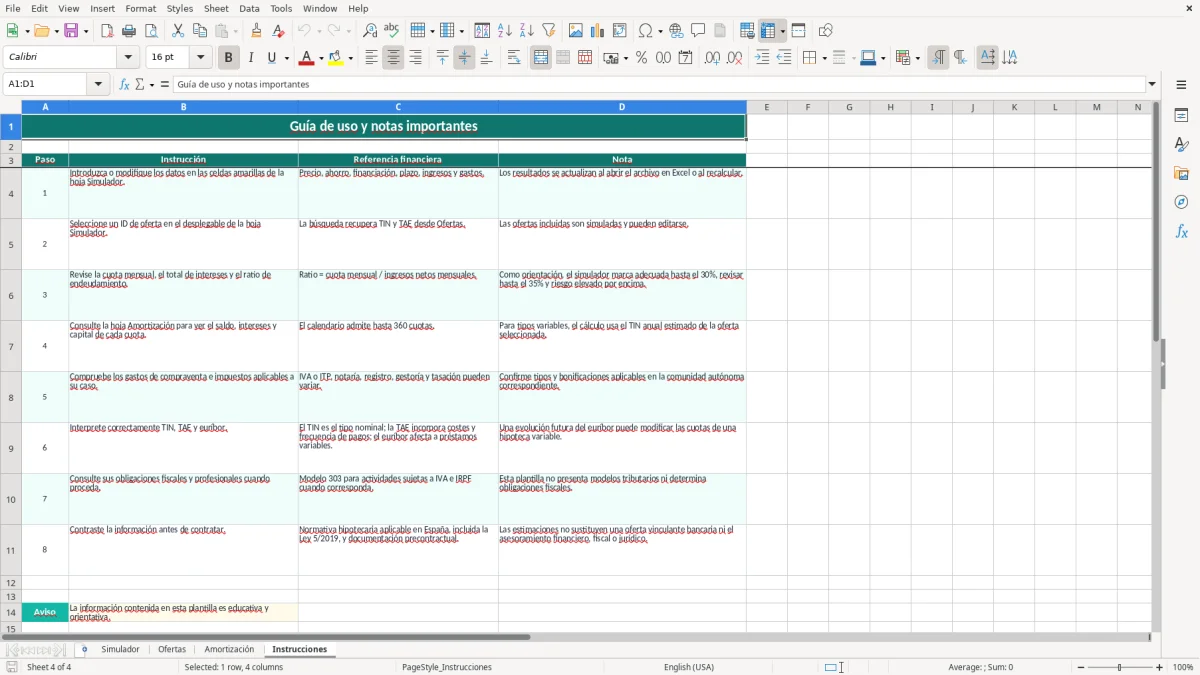1200x675 pixels.
Task: Open Borders dropdown arrow
Action: click(x=824, y=58)
